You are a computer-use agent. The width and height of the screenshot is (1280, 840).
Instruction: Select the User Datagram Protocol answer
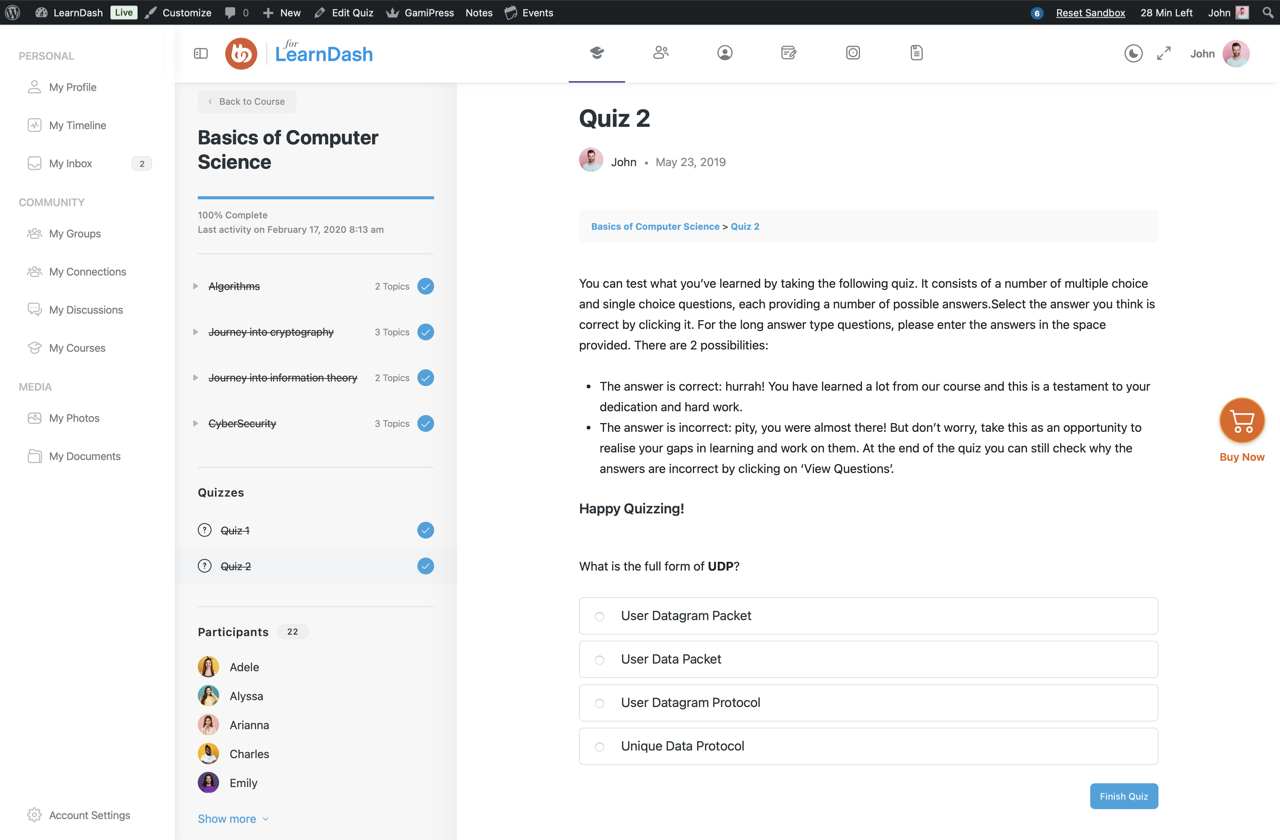click(x=600, y=703)
